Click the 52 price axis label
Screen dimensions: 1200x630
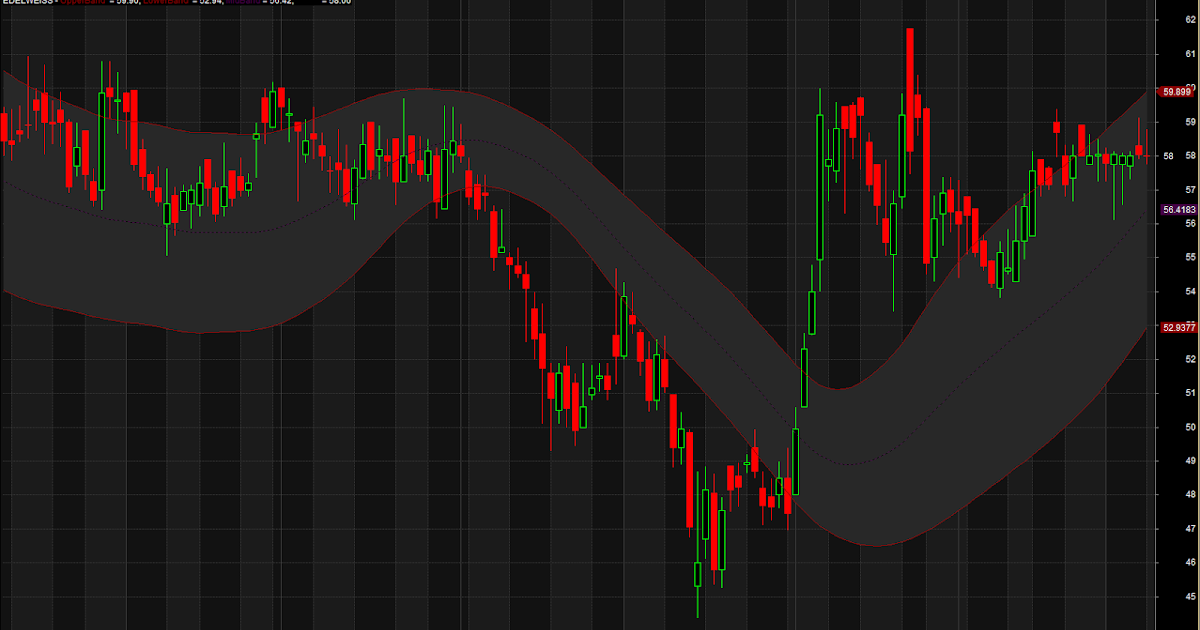tap(1191, 359)
